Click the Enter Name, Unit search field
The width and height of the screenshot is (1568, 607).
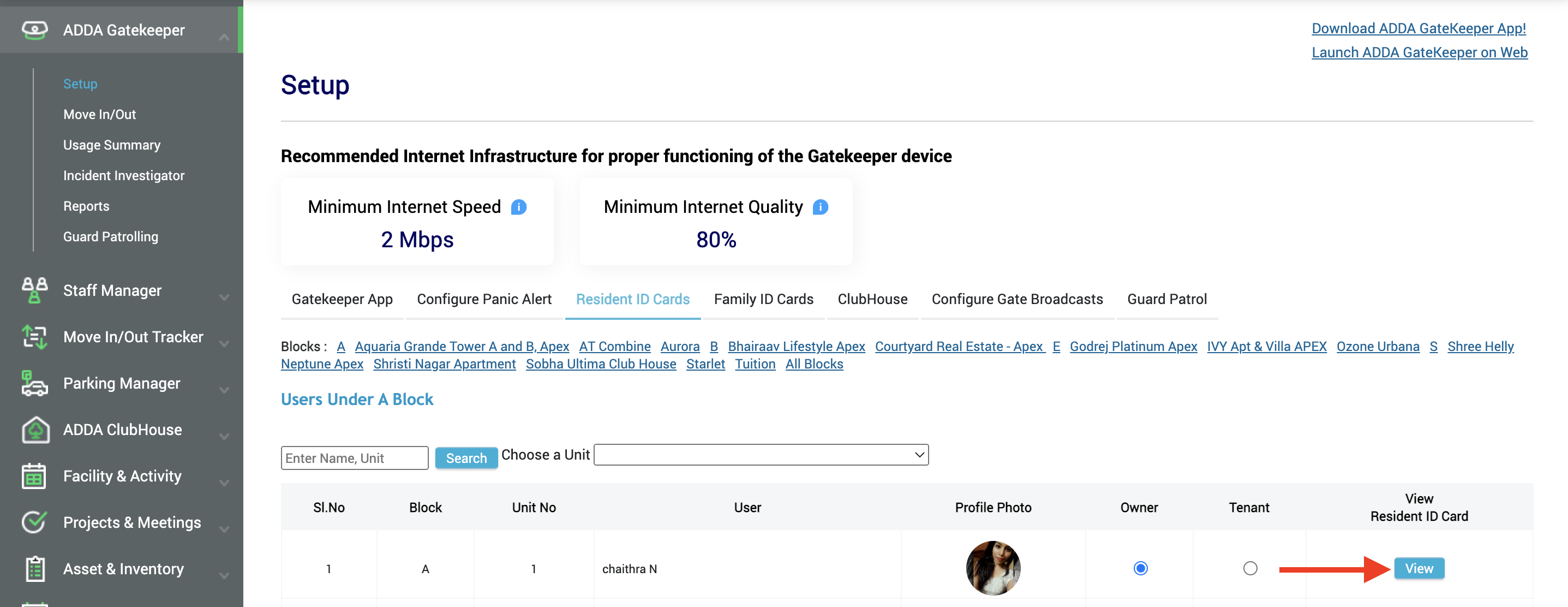tap(354, 458)
